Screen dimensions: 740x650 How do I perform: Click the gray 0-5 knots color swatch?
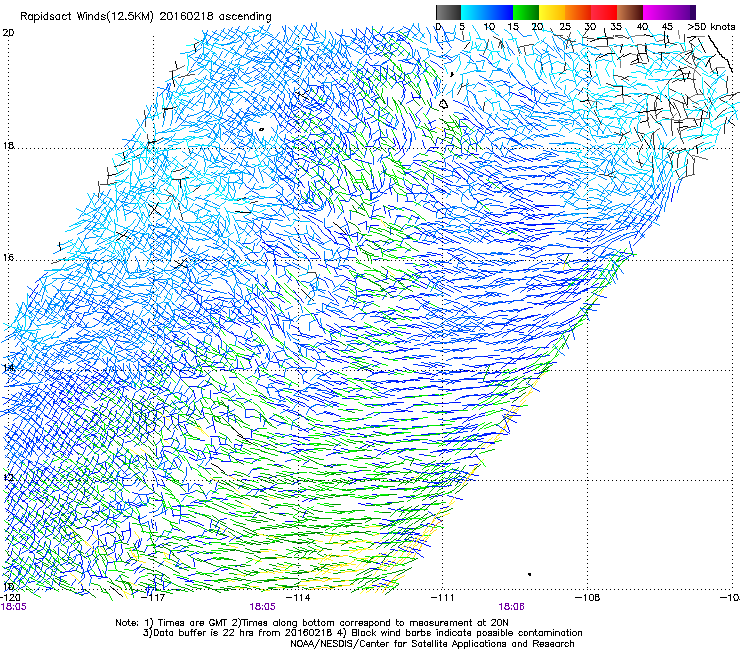[448, 12]
